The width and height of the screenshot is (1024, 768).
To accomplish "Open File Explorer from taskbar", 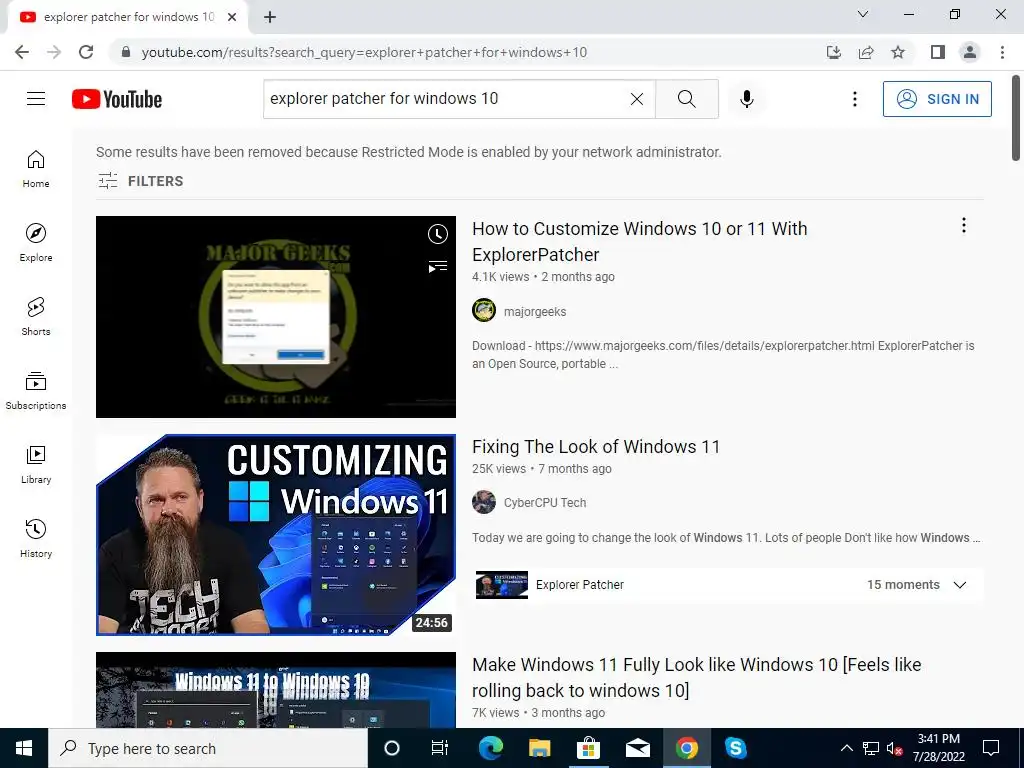I will 539,748.
